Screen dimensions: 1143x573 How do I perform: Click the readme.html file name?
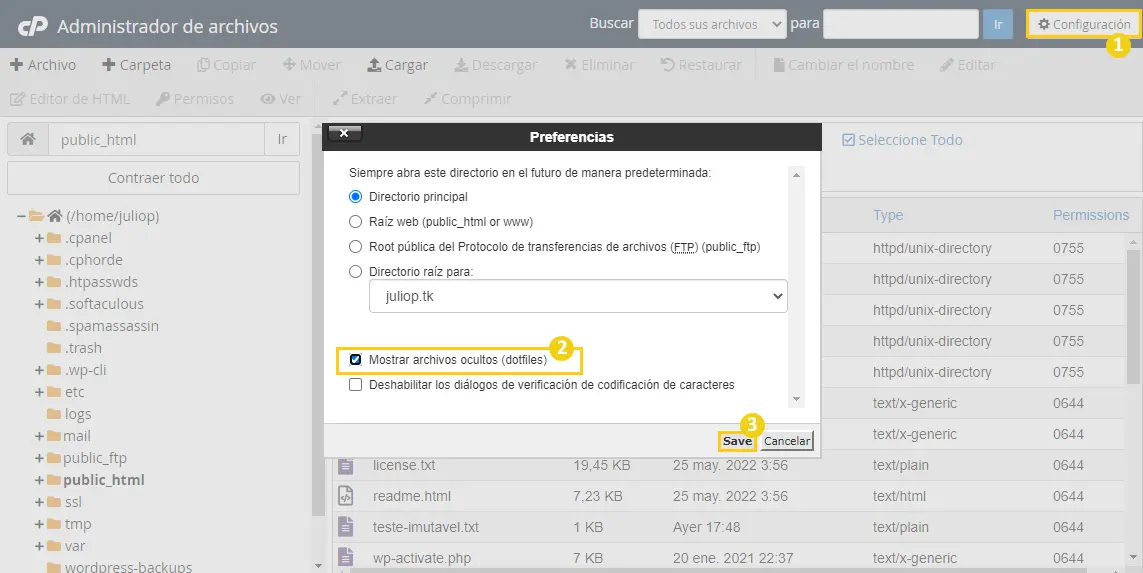[412, 496]
